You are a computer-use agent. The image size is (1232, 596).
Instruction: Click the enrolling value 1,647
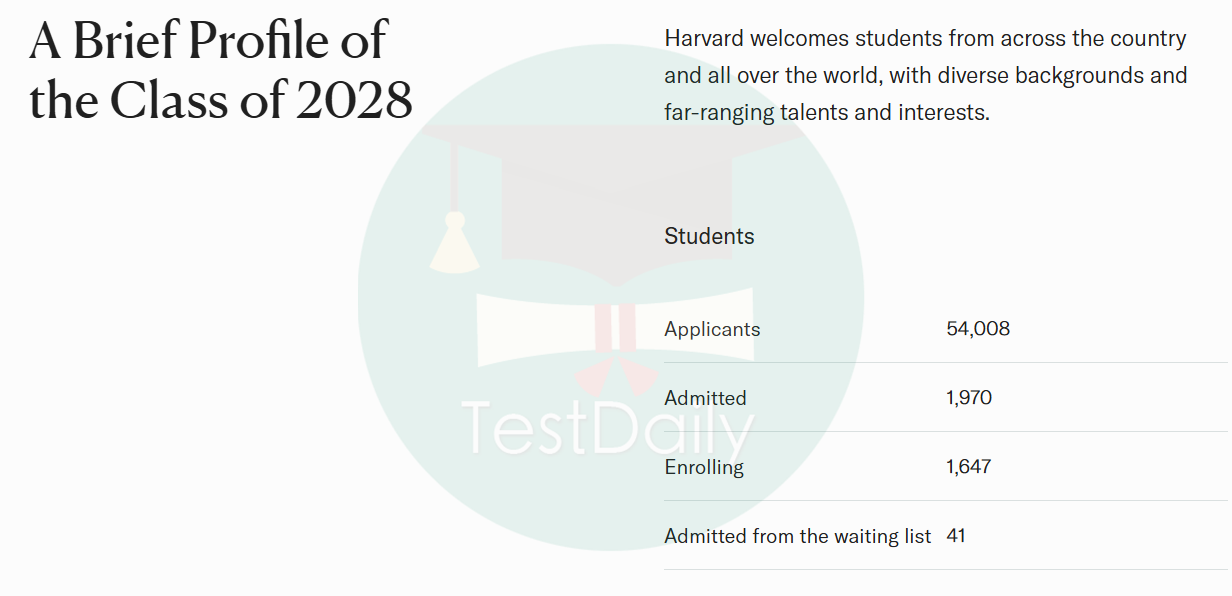click(x=968, y=467)
